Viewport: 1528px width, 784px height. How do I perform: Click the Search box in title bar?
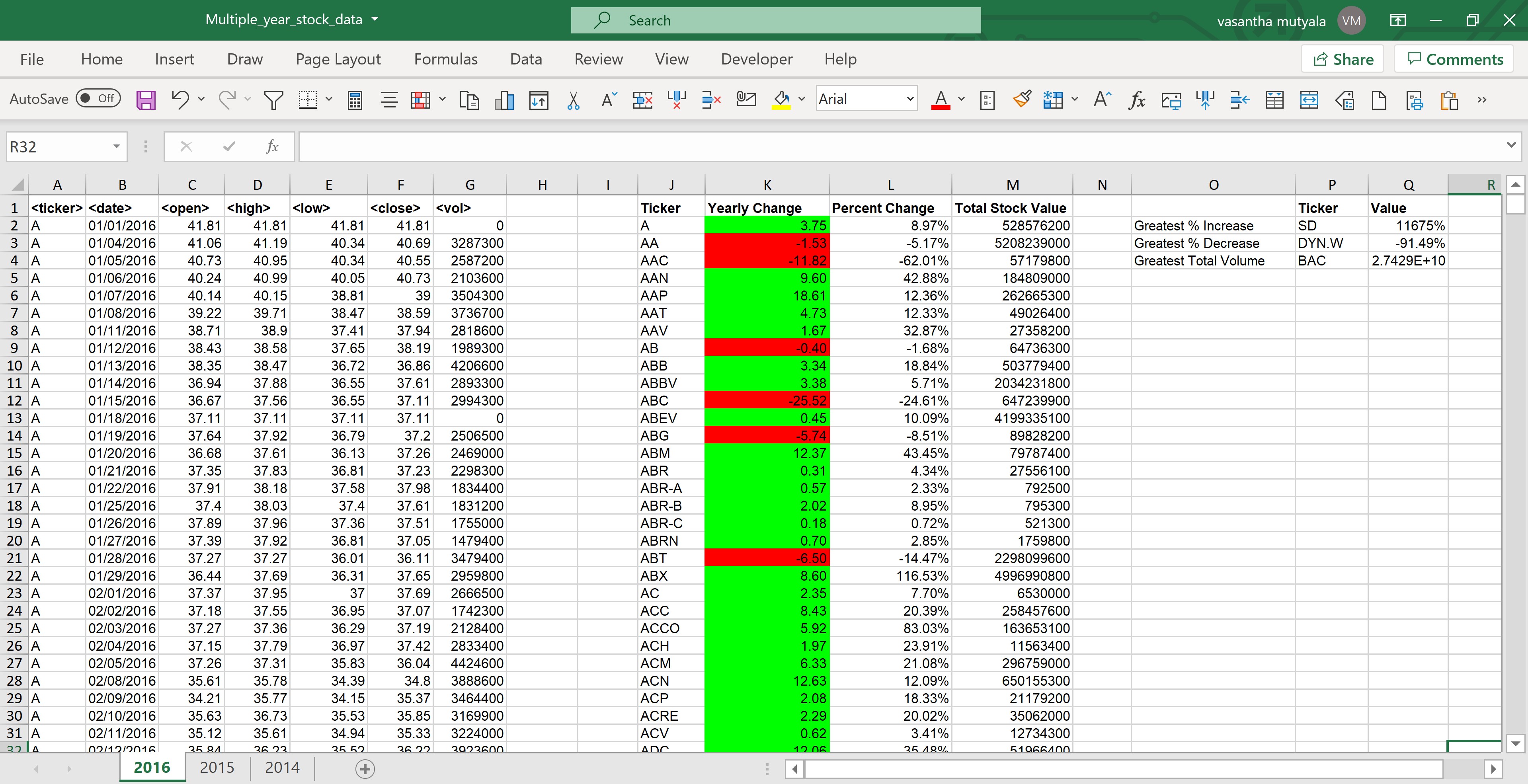click(776, 20)
